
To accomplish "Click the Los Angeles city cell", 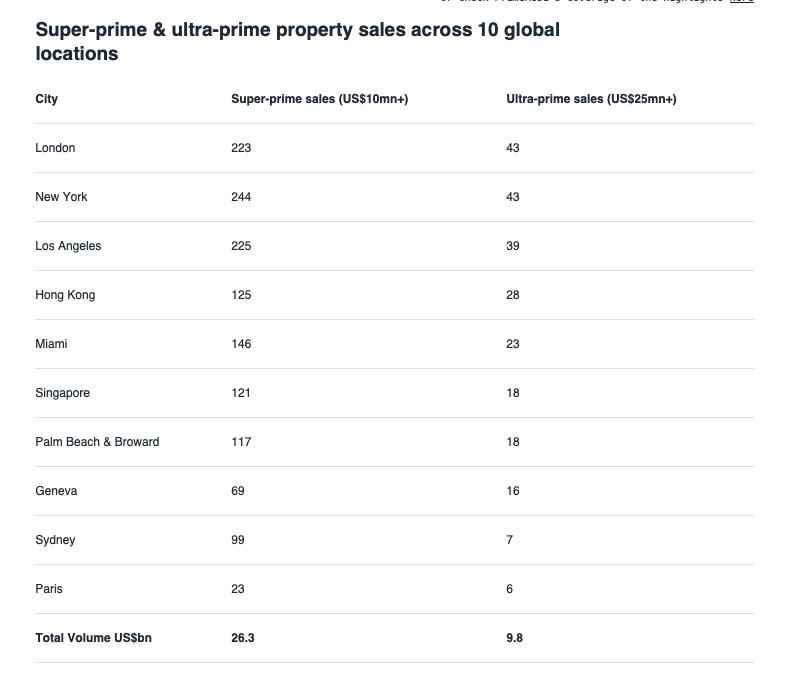I will tap(68, 246).
